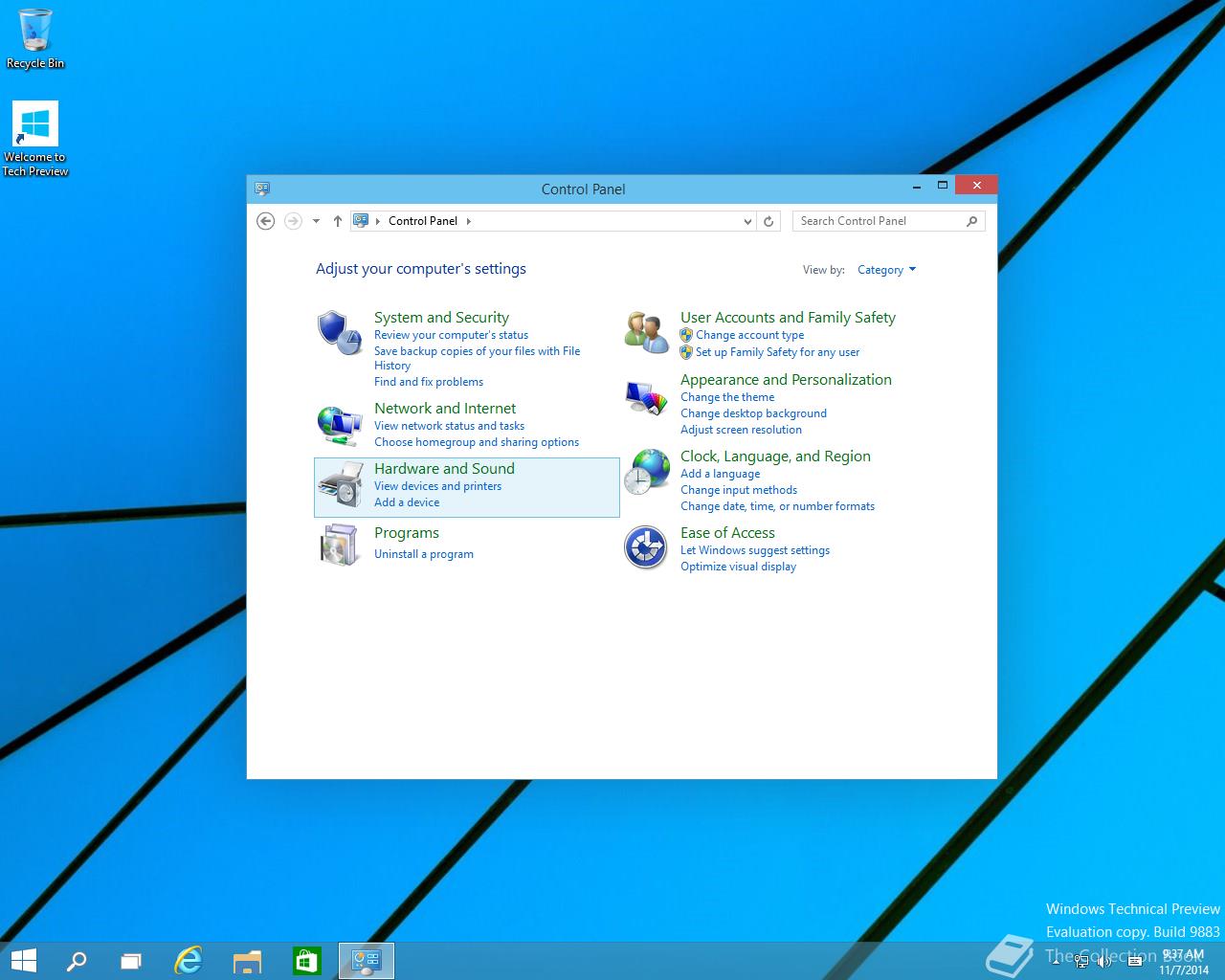Screen dimensions: 1225x980
Task: Go forward with the Forward arrow
Action: pyautogui.click(x=293, y=221)
